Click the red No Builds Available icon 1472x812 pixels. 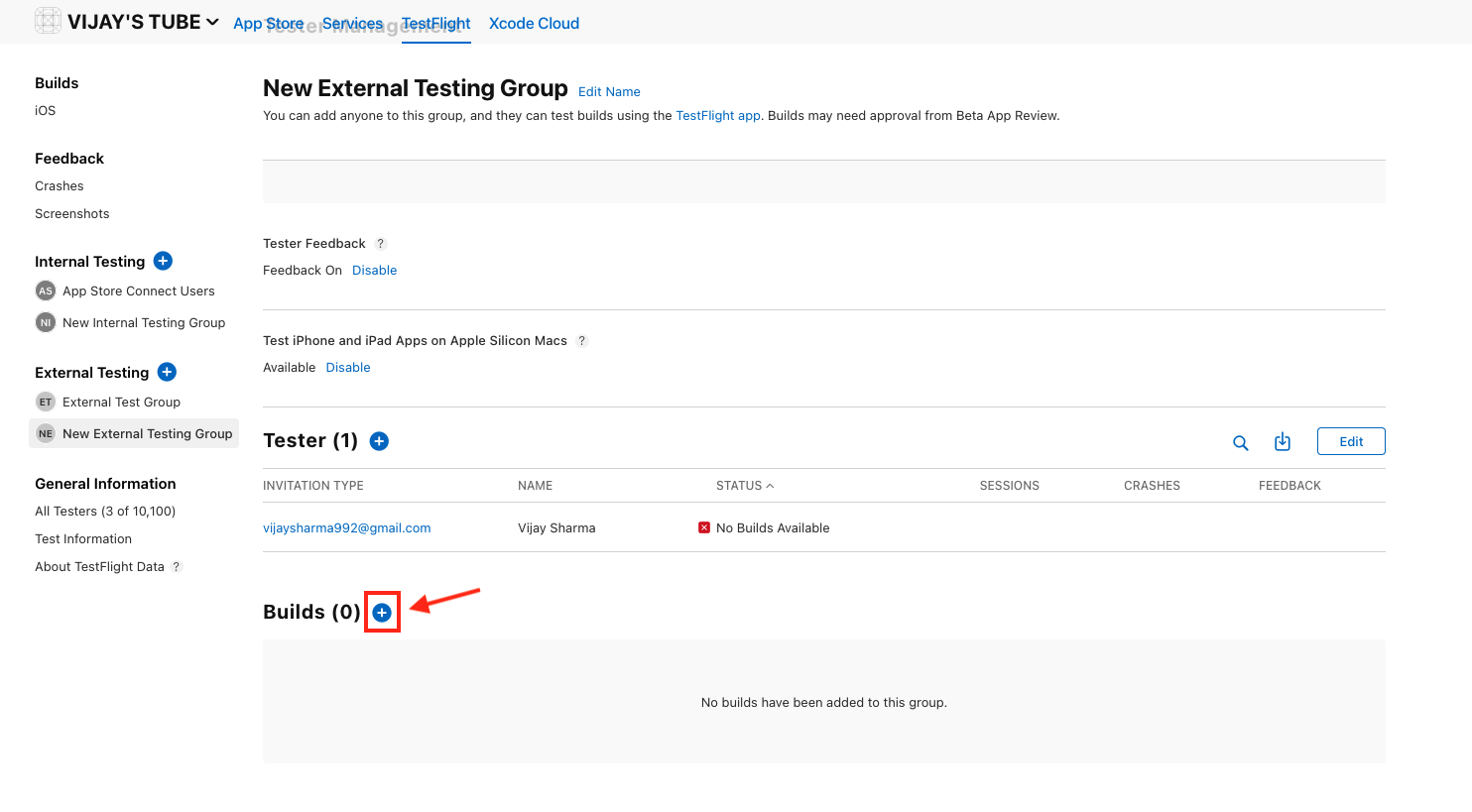[x=704, y=527]
